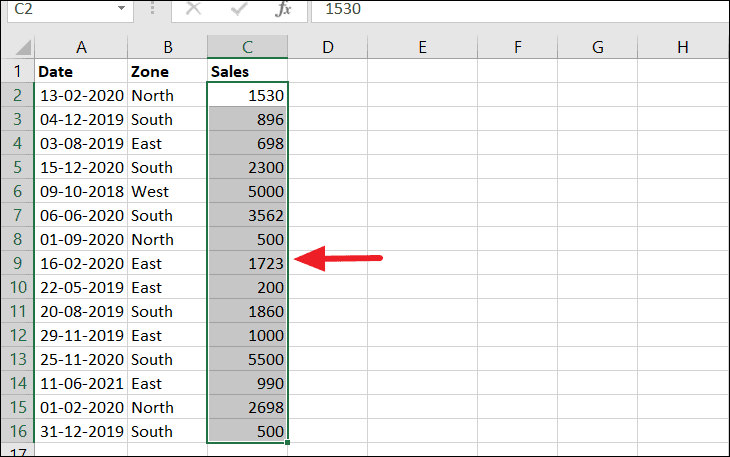730x457 pixels.
Task: Click the Cancel X icon in formula bar
Action: [193, 9]
